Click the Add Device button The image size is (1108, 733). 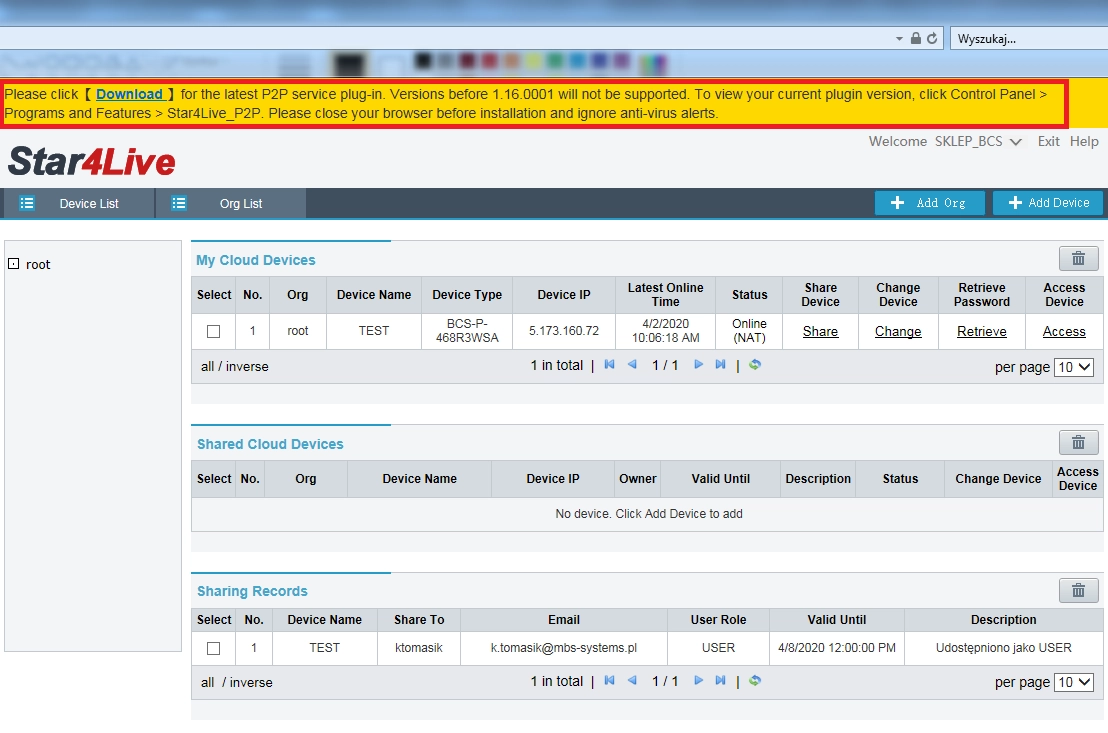(x=1048, y=203)
